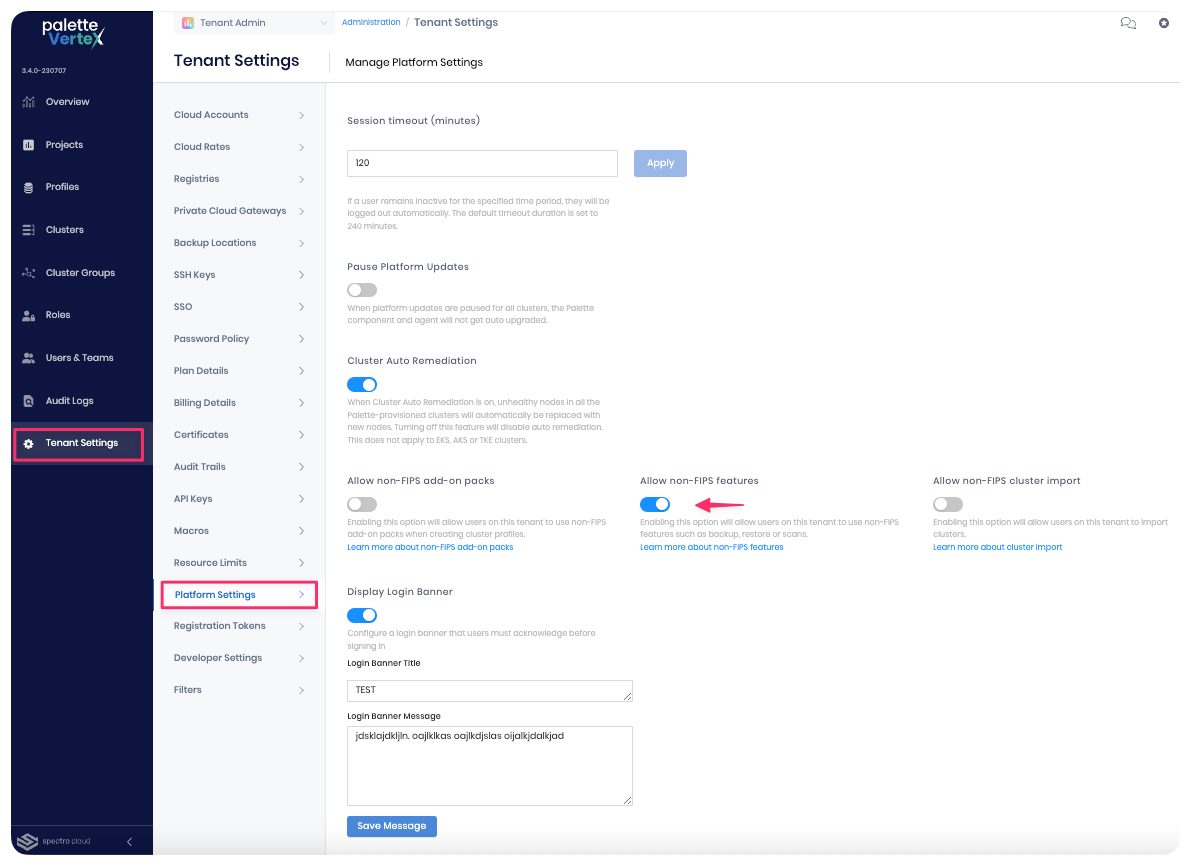Viewport: 1191px width, 866px height.
Task: Go to Overview in sidebar
Action: coord(68,102)
